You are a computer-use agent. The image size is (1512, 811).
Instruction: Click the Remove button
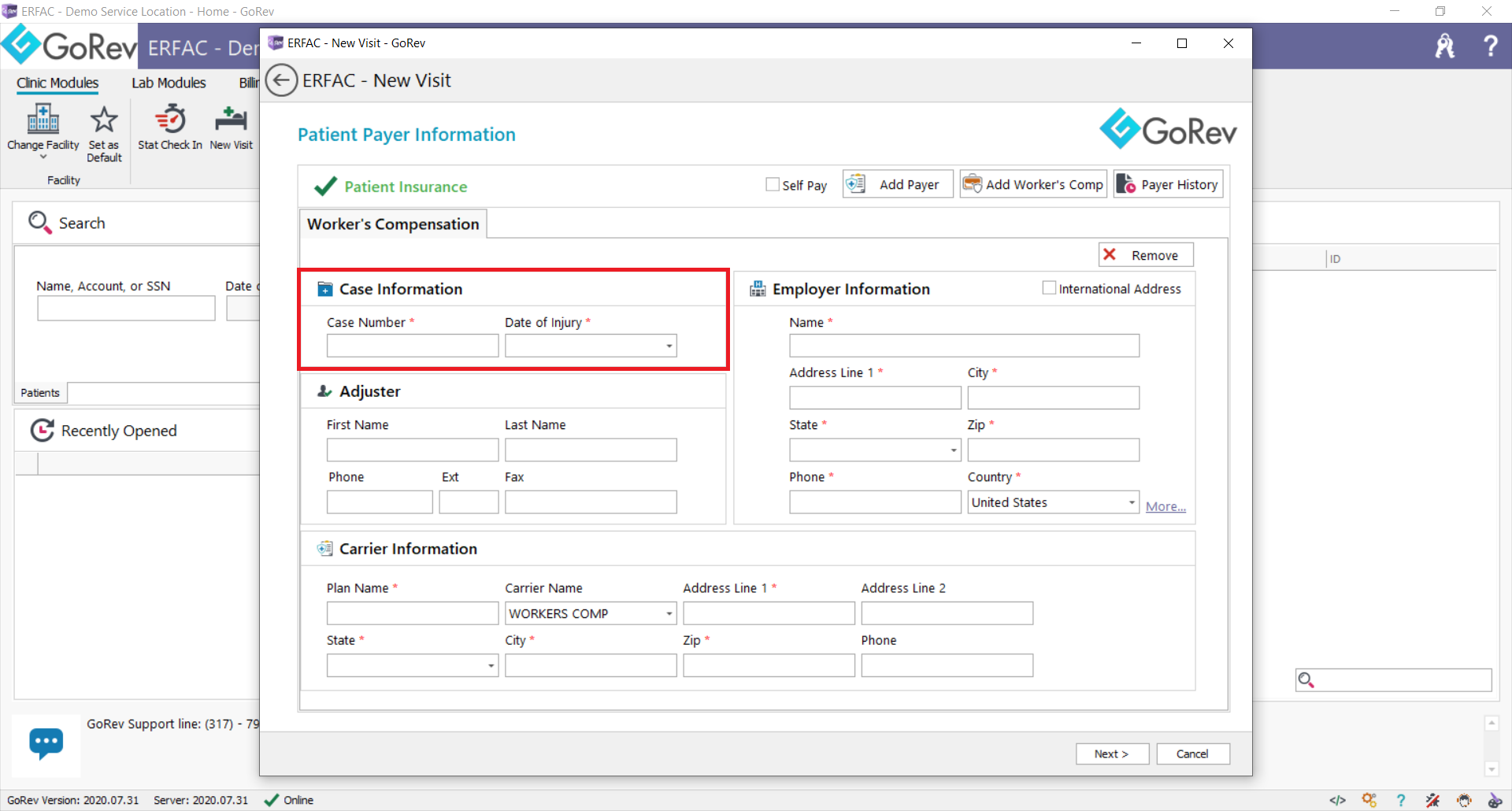(1146, 254)
